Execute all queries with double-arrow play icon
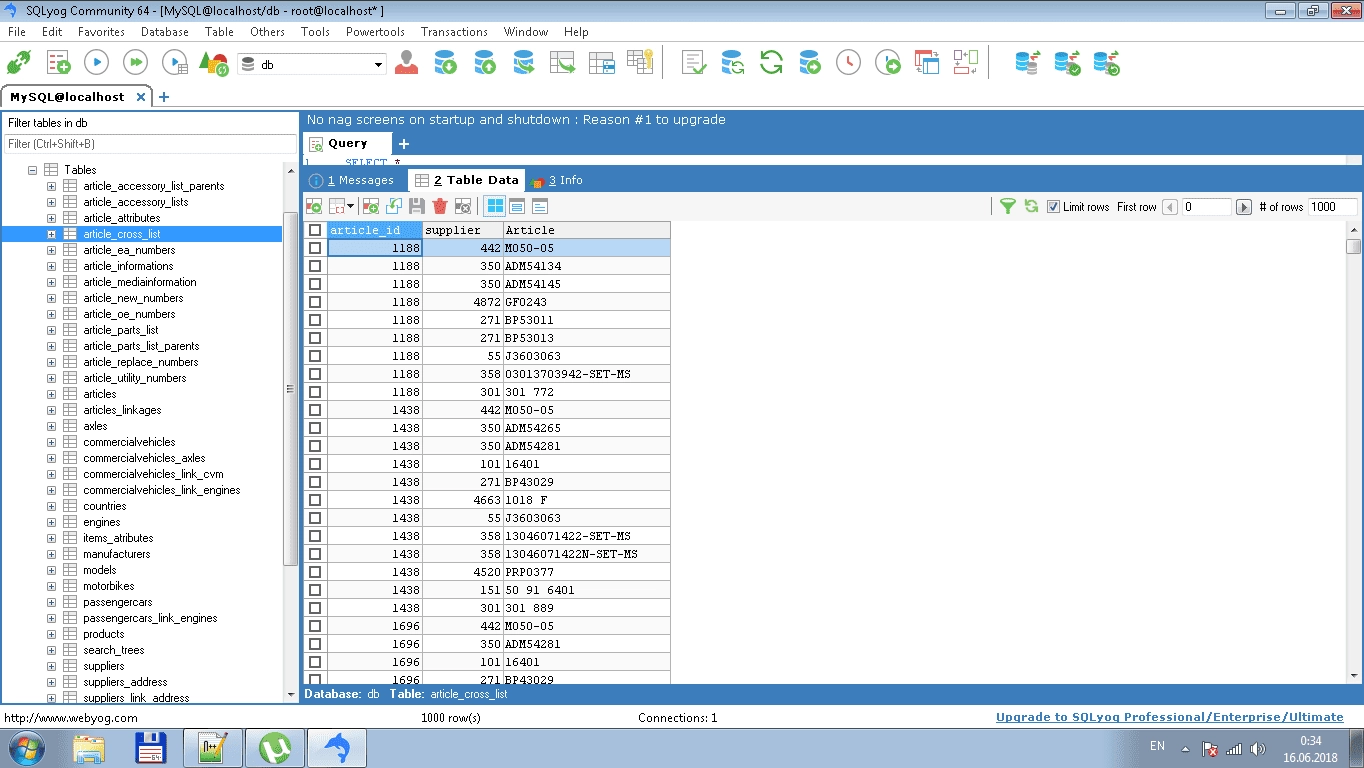The image size is (1364, 768). (x=135, y=64)
